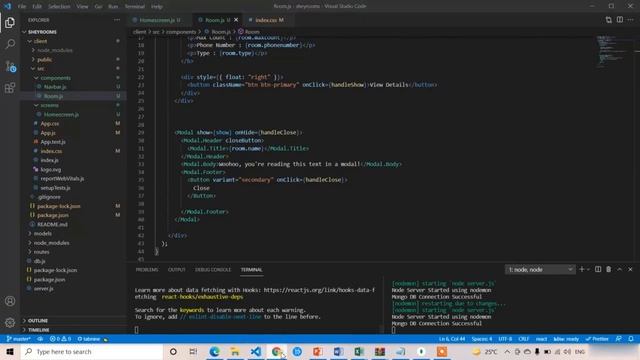Click Explorer more actions ellipsis

(117, 20)
